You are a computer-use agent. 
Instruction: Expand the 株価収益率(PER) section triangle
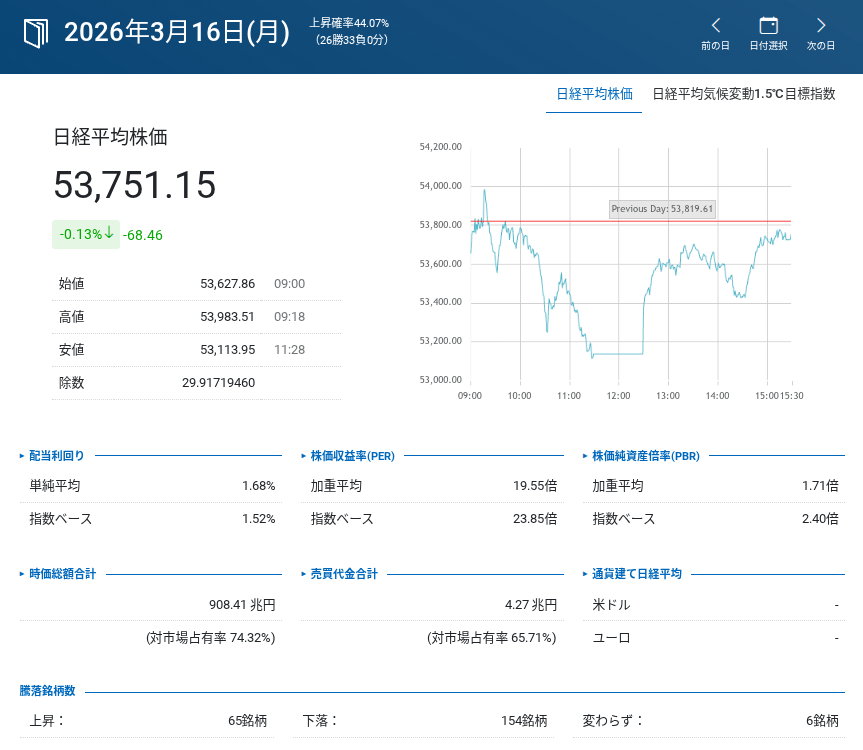(304, 456)
